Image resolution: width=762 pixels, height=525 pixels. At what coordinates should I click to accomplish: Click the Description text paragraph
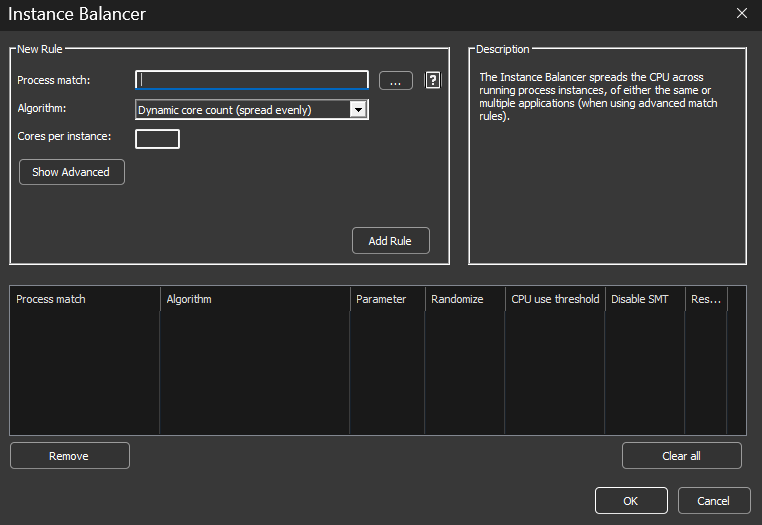(598, 96)
